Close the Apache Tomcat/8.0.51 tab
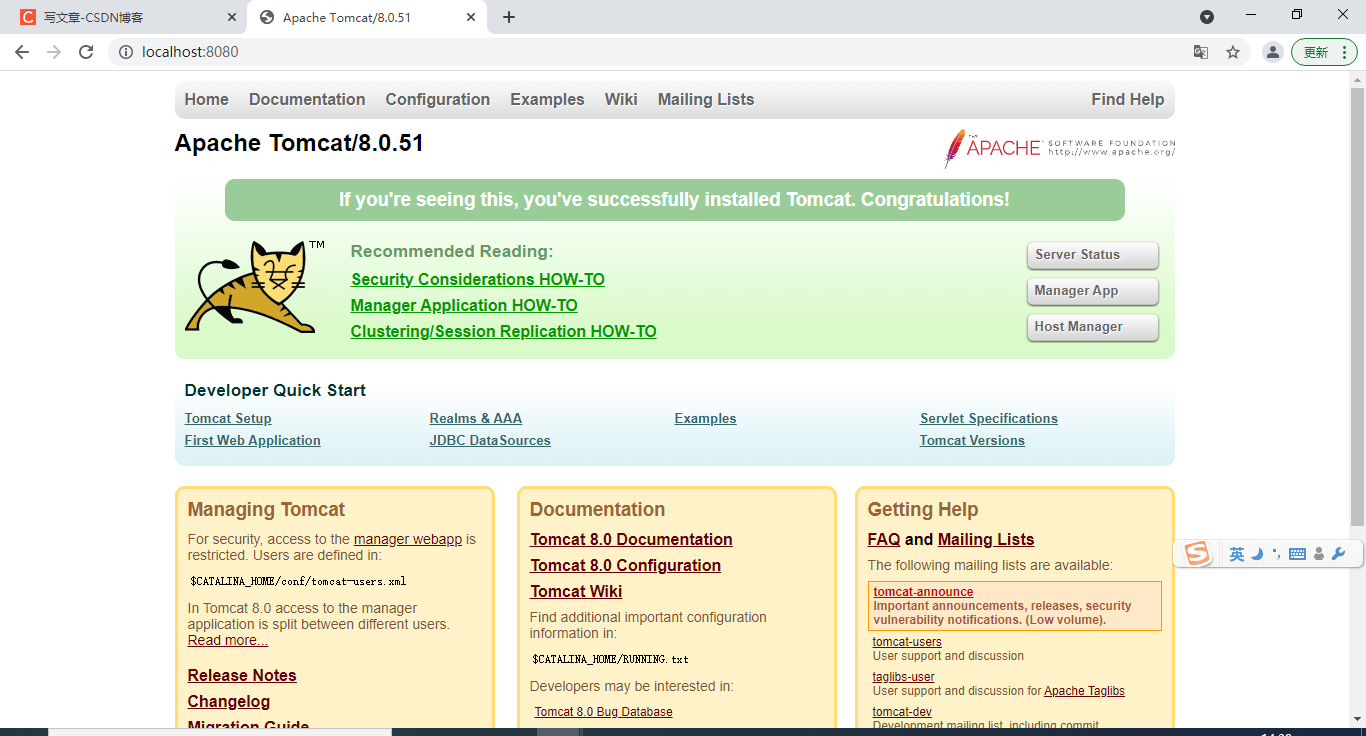Image resolution: width=1366 pixels, height=736 pixels. [471, 17]
